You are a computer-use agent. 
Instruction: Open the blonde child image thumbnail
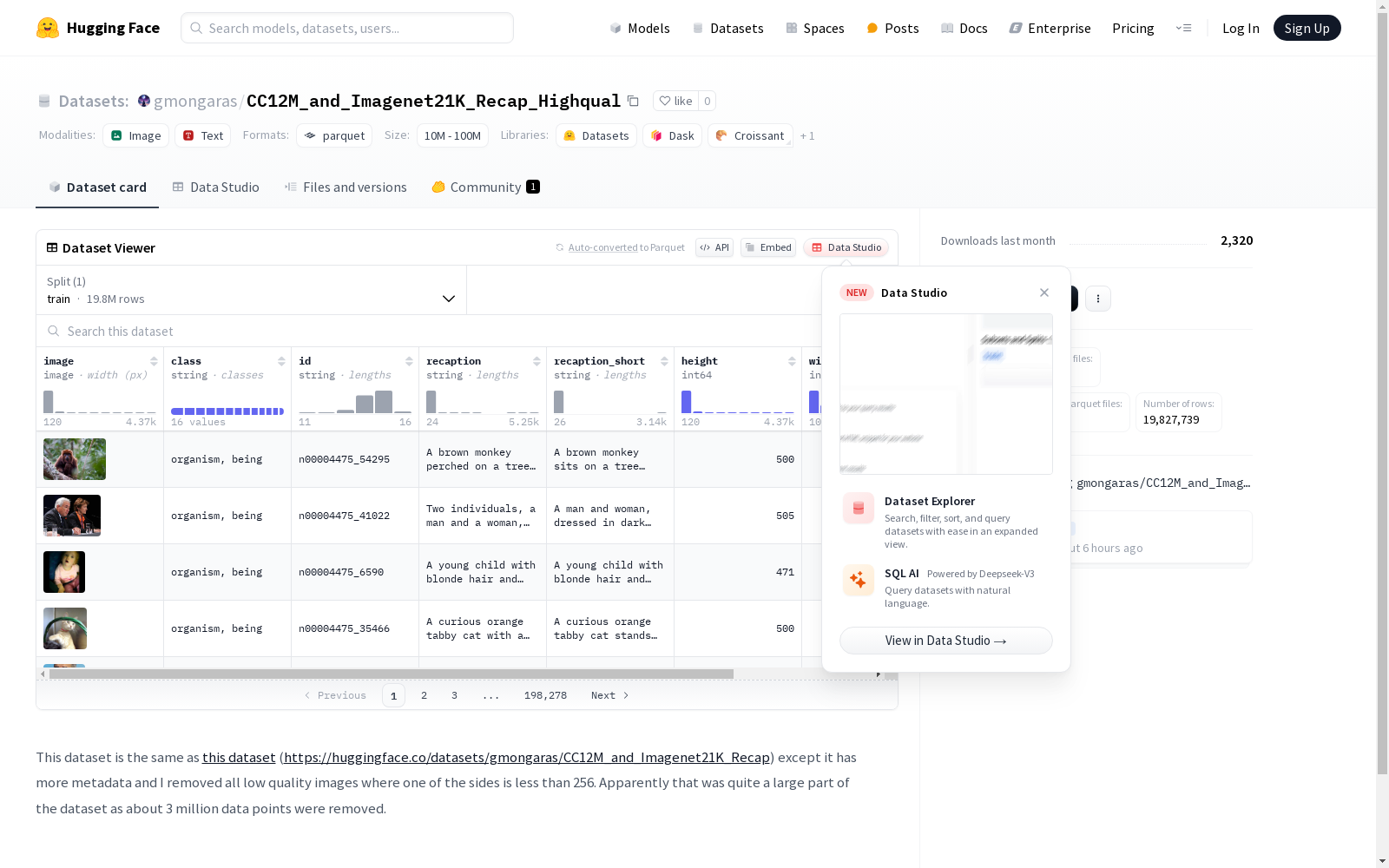click(x=64, y=572)
